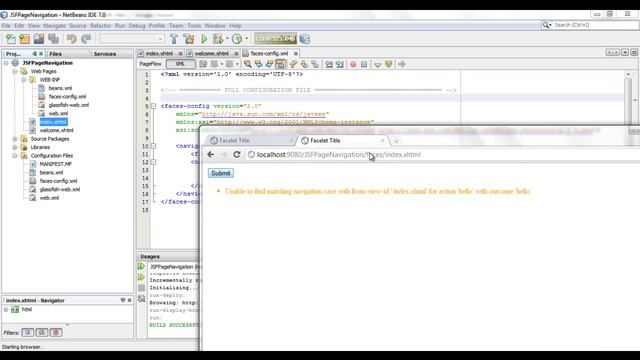The image size is (640, 360).
Task: Collapse the Web Pages folder
Action: pyautogui.click(x=15, y=71)
